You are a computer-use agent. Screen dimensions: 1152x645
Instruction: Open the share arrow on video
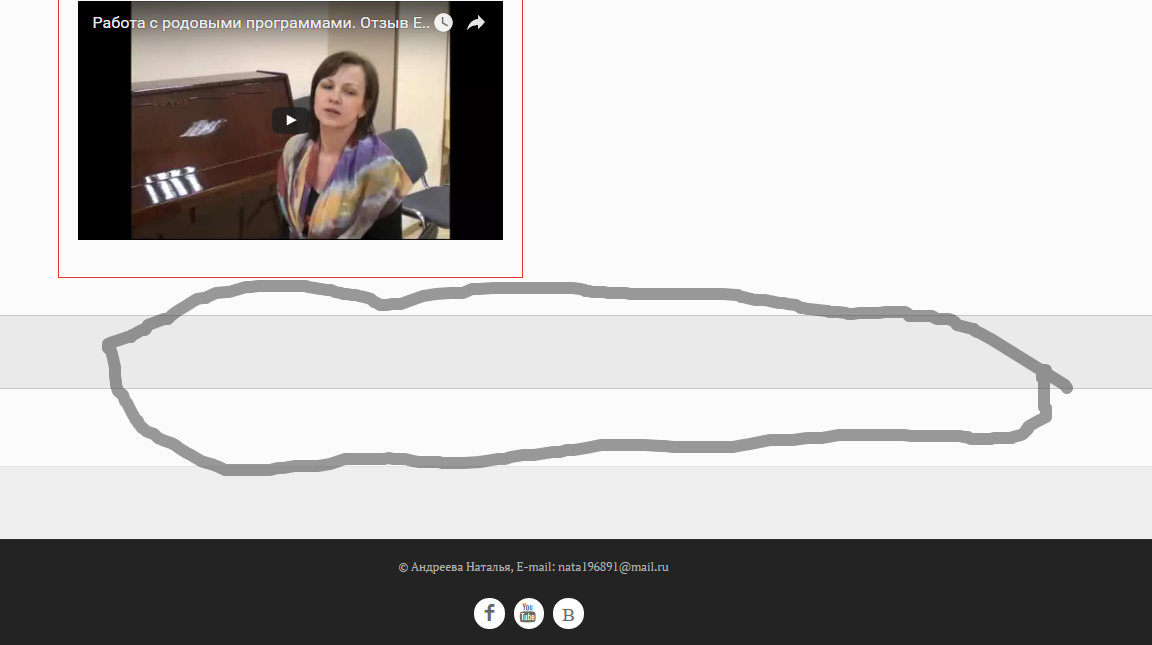click(476, 23)
